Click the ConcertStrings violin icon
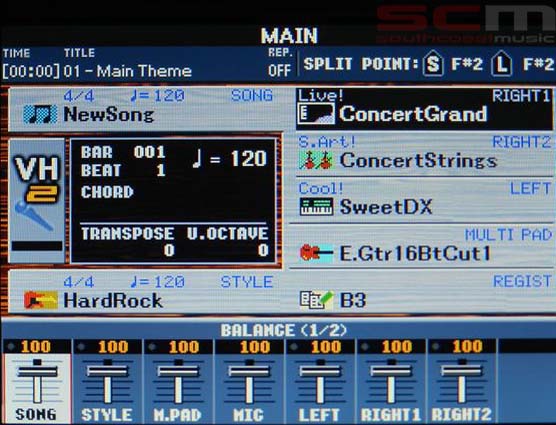The height and width of the screenshot is (425, 556). 316,160
